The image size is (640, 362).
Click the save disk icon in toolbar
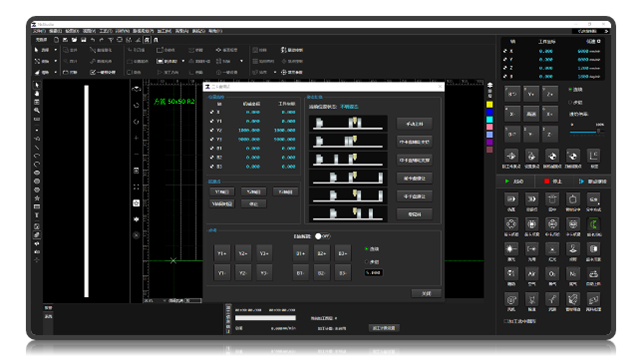(x=83, y=40)
